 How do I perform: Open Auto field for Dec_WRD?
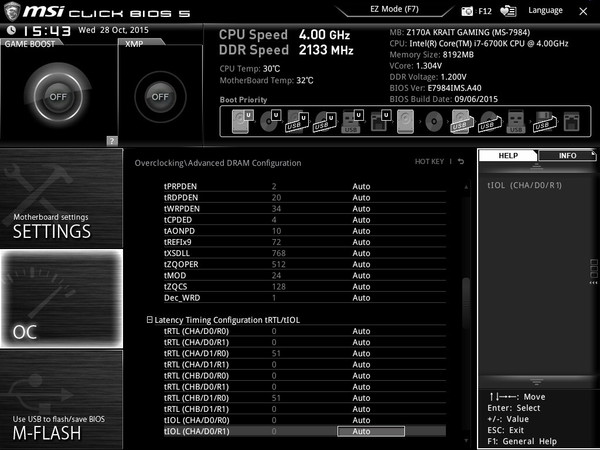tap(361, 298)
